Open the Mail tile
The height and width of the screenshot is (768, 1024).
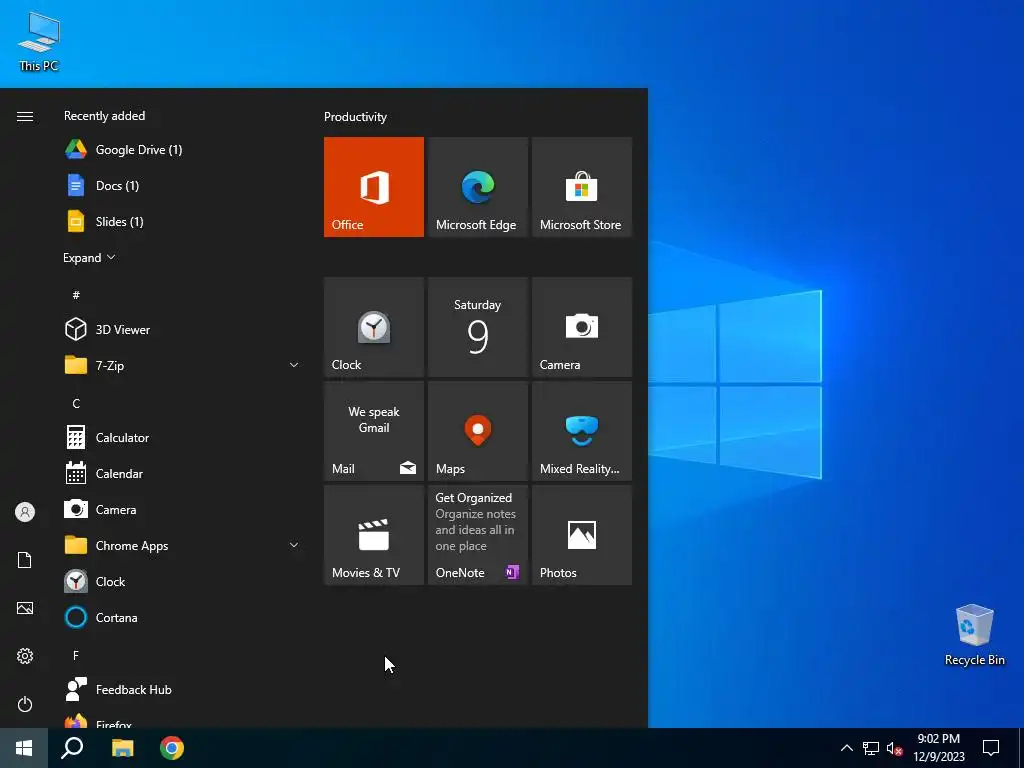(374, 431)
